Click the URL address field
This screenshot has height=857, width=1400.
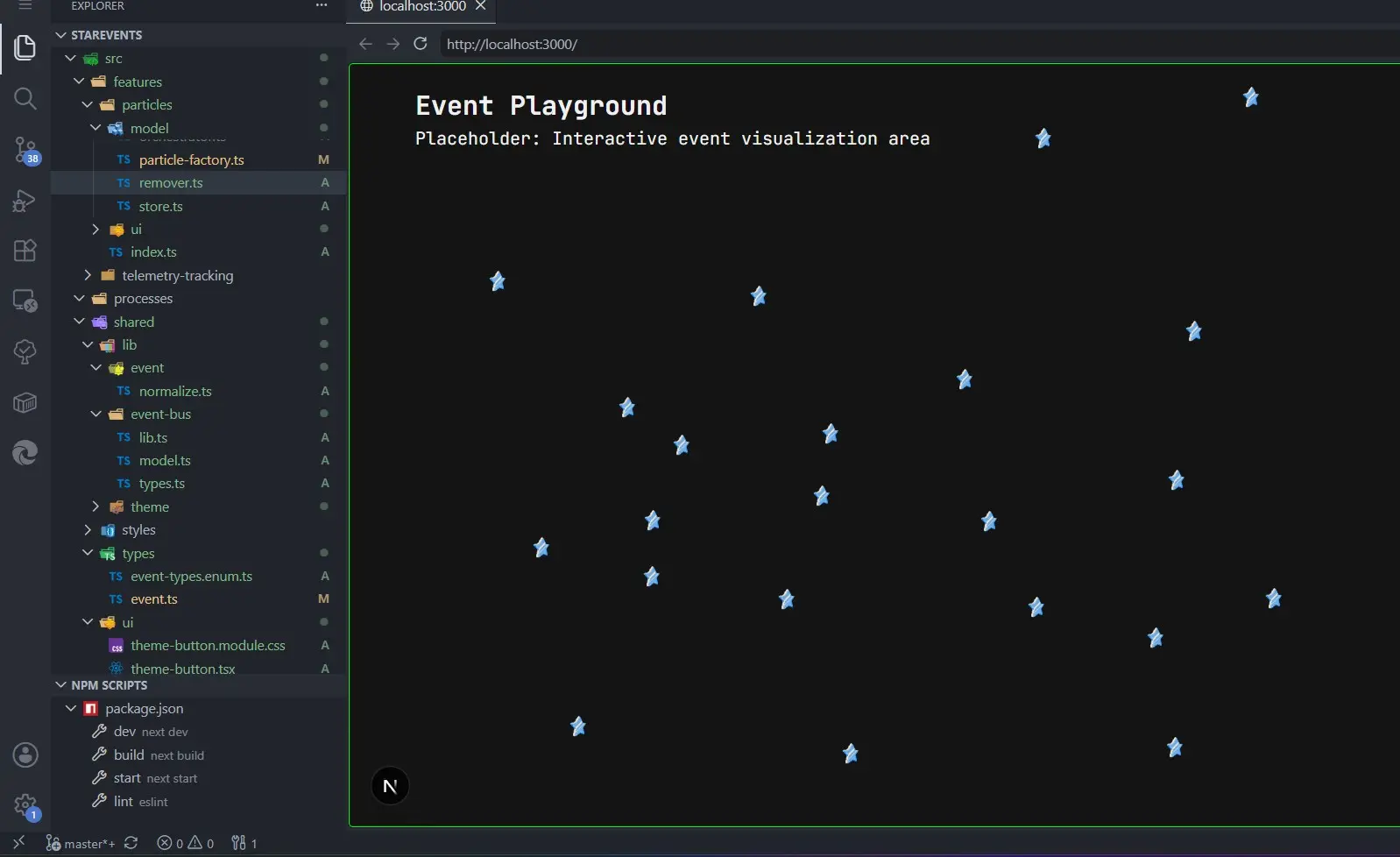tap(920, 44)
